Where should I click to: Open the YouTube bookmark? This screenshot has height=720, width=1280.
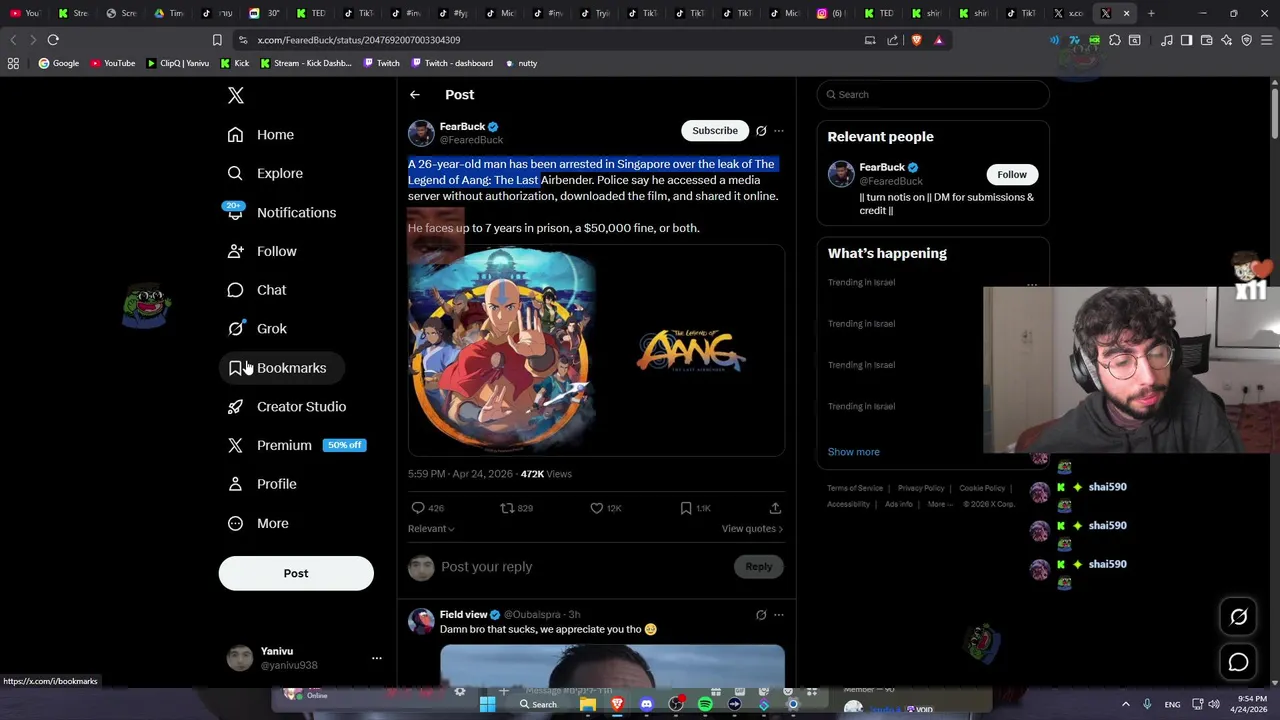[x=112, y=63]
